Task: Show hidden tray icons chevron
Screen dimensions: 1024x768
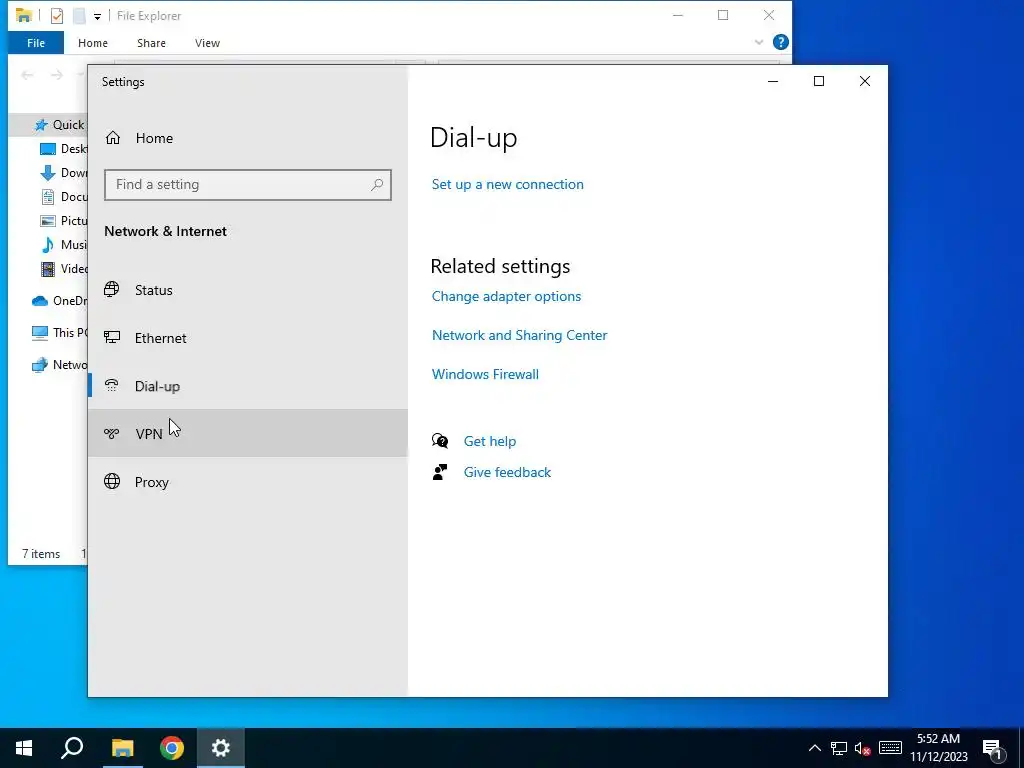Action: (814, 748)
